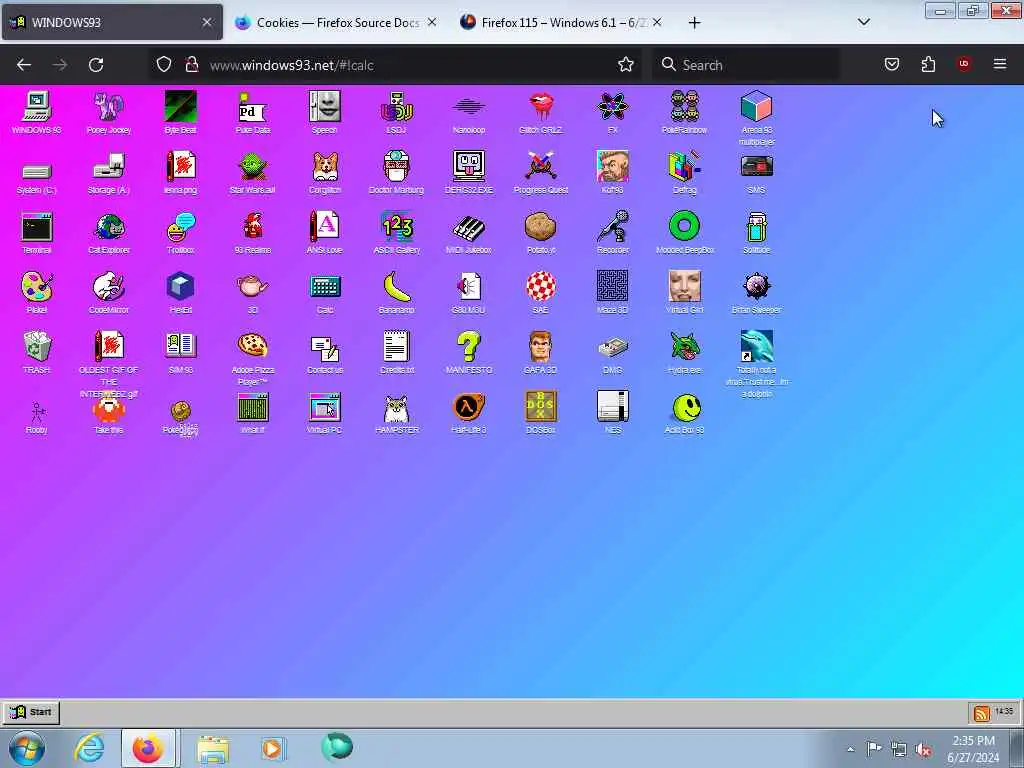Open the Contact us icon

tap(325, 347)
